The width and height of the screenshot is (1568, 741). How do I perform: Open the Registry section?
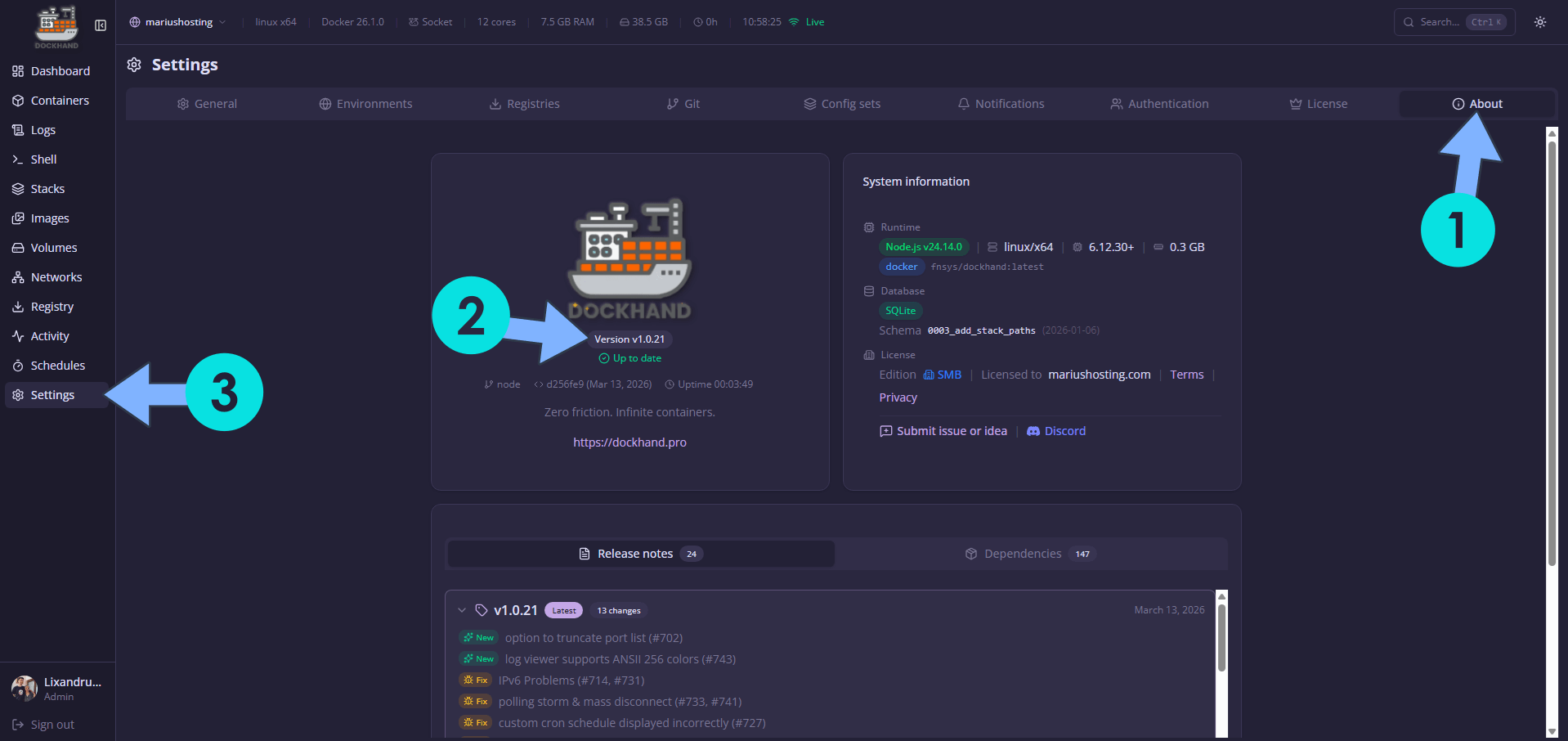[x=52, y=306]
